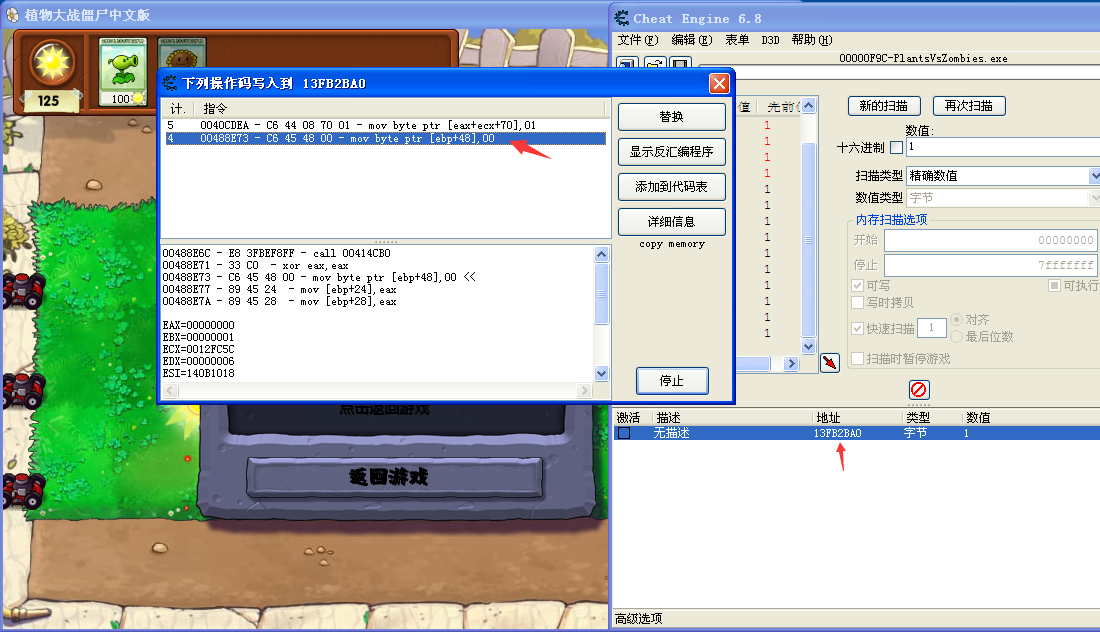The image size is (1100, 632).
Task: Open the 文件(F) file menu
Action: point(638,40)
